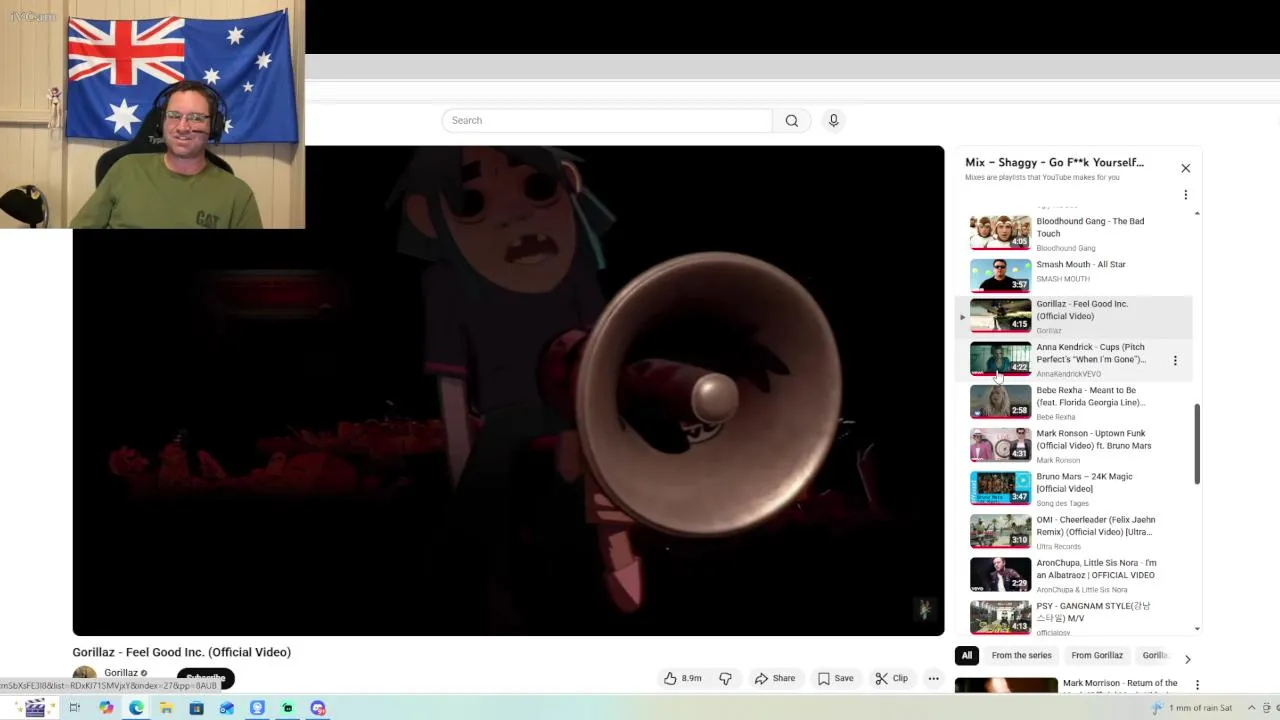The width and height of the screenshot is (1280, 720).
Task: Create a clip with the Clip button
Action: (891, 678)
